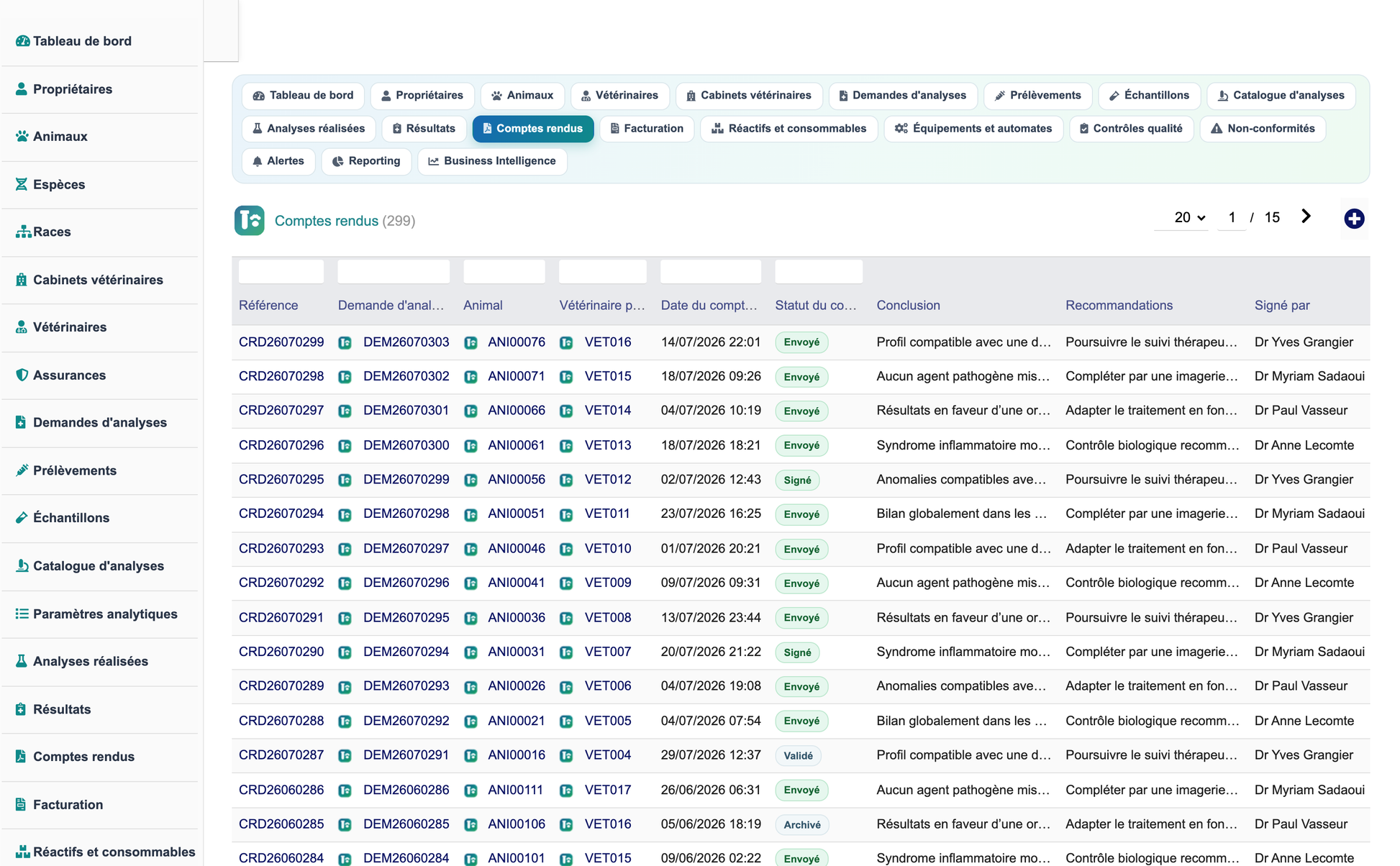Open veterinarian link VET013
This screenshot has height=866, width=1400.
coord(608,445)
